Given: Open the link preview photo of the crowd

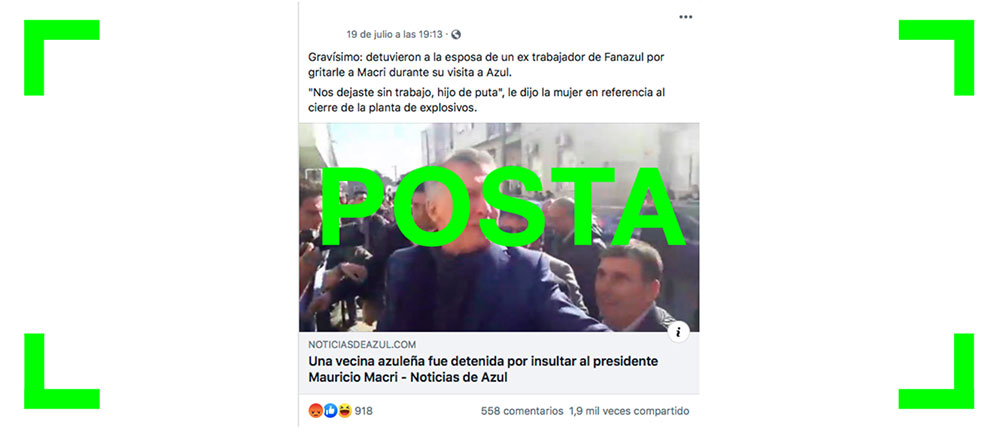Looking at the screenshot, I should [499, 227].
